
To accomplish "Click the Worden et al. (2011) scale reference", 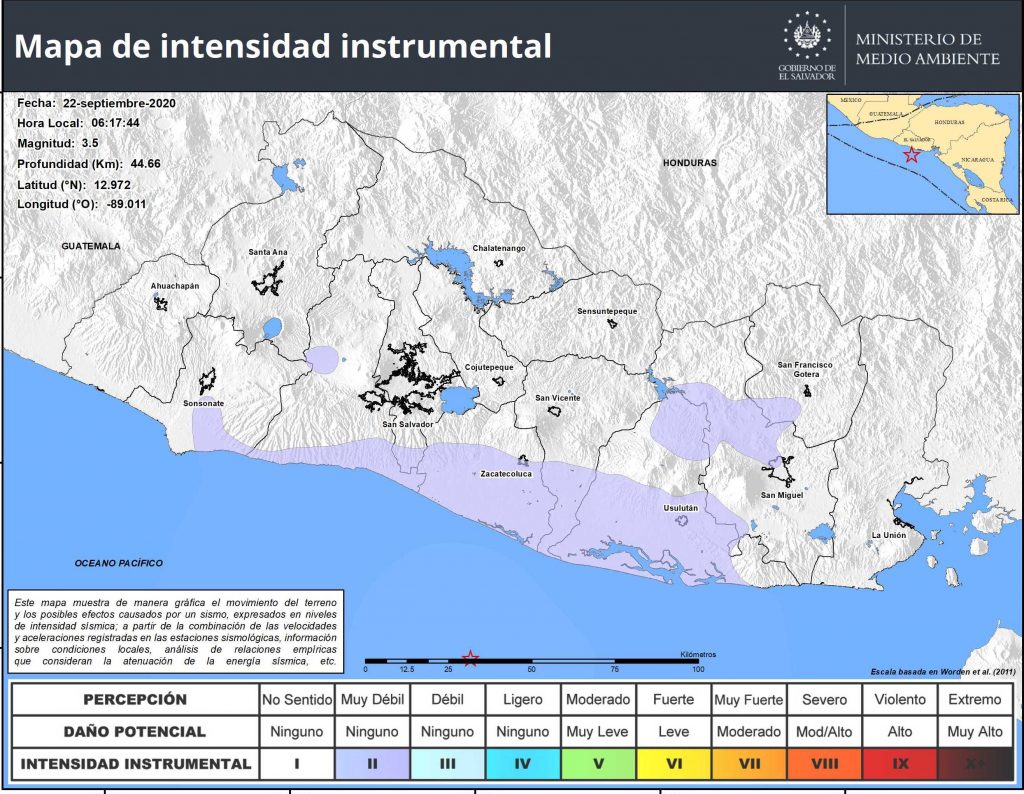I will pos(932,671).
